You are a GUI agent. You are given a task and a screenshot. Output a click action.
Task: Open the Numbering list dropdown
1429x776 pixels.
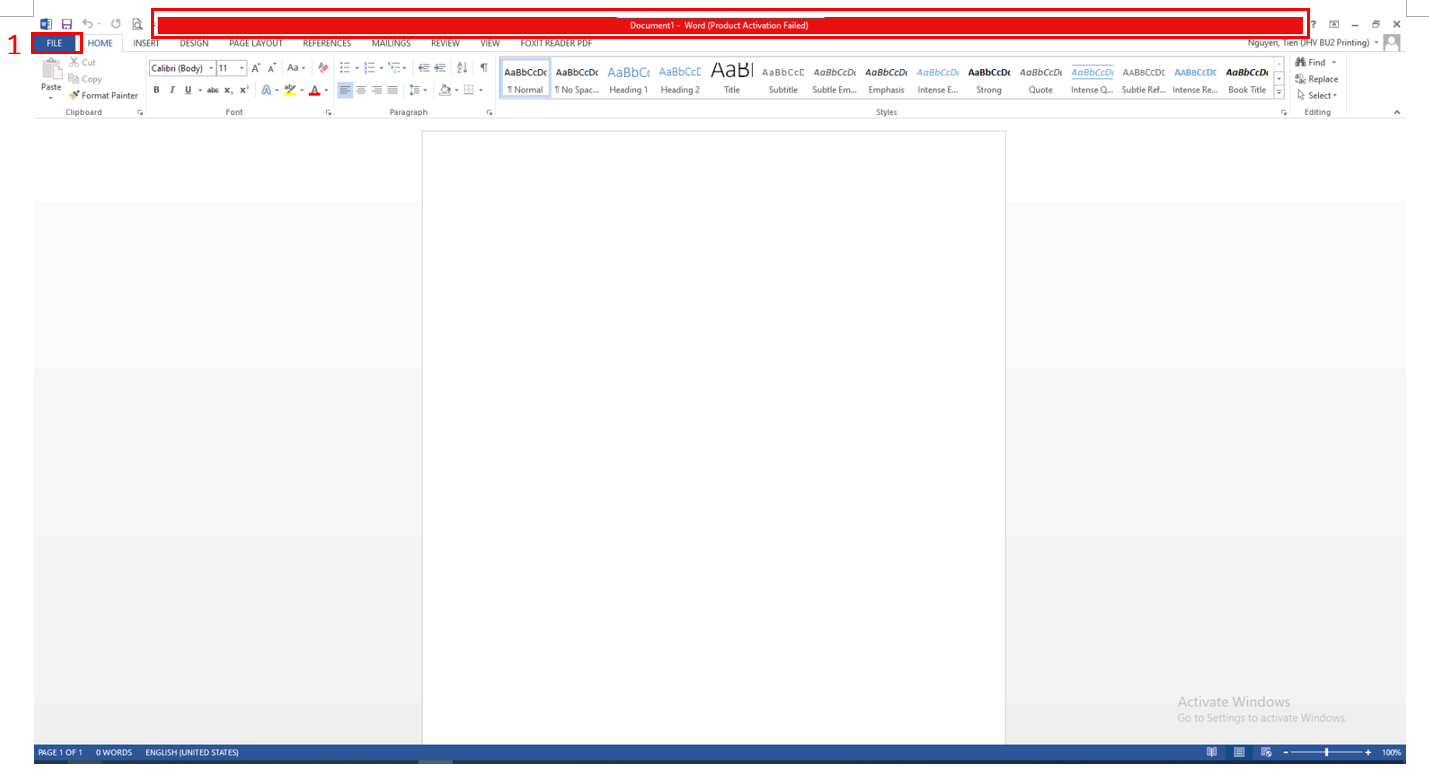click(381, 68)
